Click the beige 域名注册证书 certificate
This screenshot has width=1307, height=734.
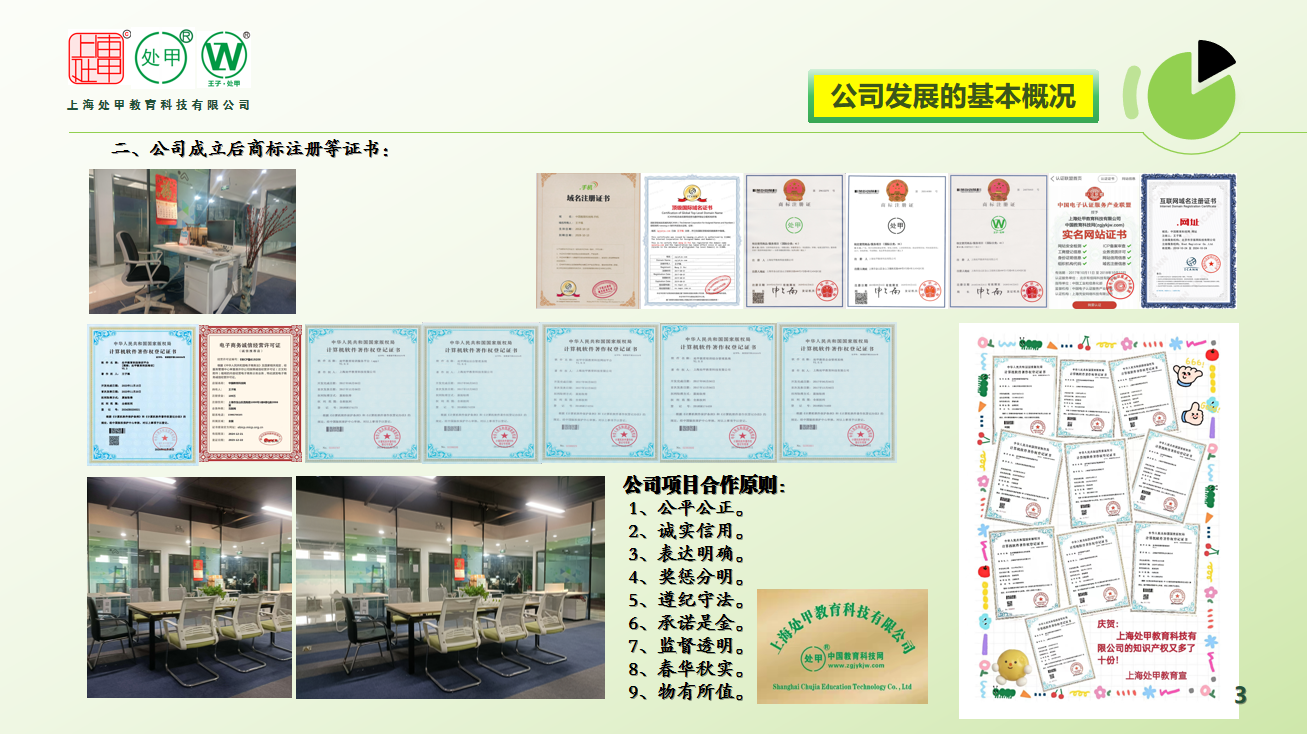587,240
